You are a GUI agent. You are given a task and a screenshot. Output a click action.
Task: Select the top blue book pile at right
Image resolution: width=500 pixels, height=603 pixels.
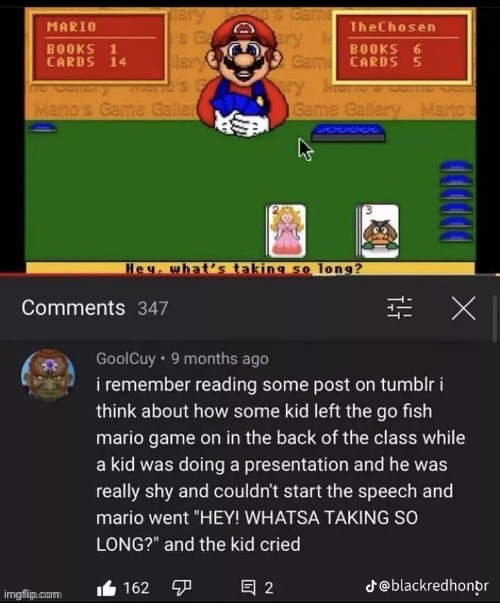coord(456,167)
